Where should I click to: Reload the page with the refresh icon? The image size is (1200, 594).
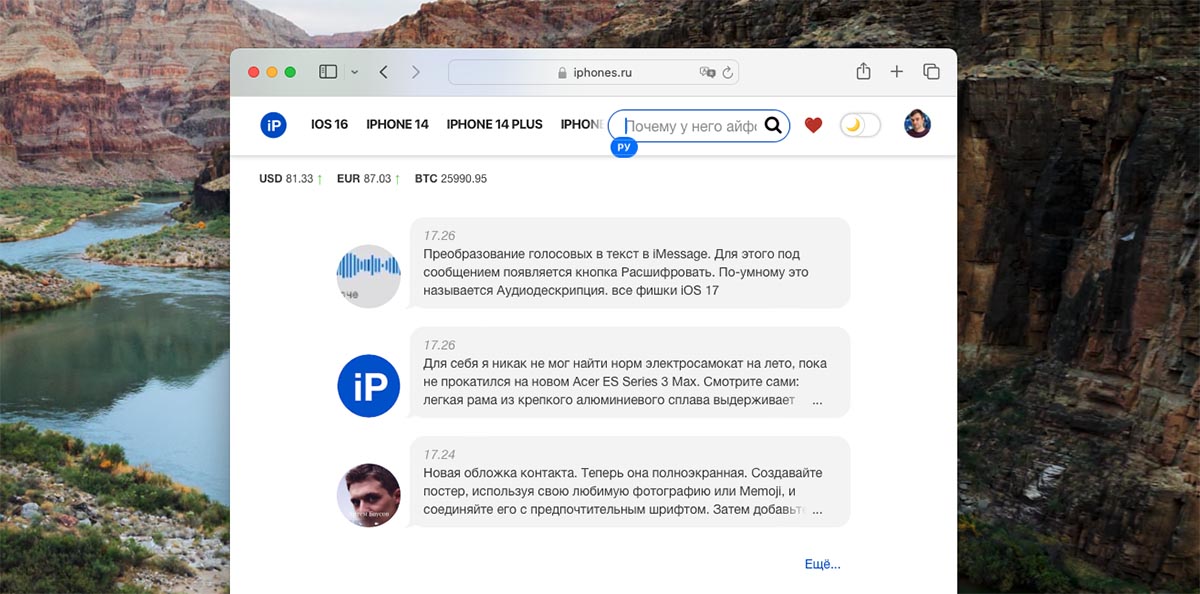(727, 72)
